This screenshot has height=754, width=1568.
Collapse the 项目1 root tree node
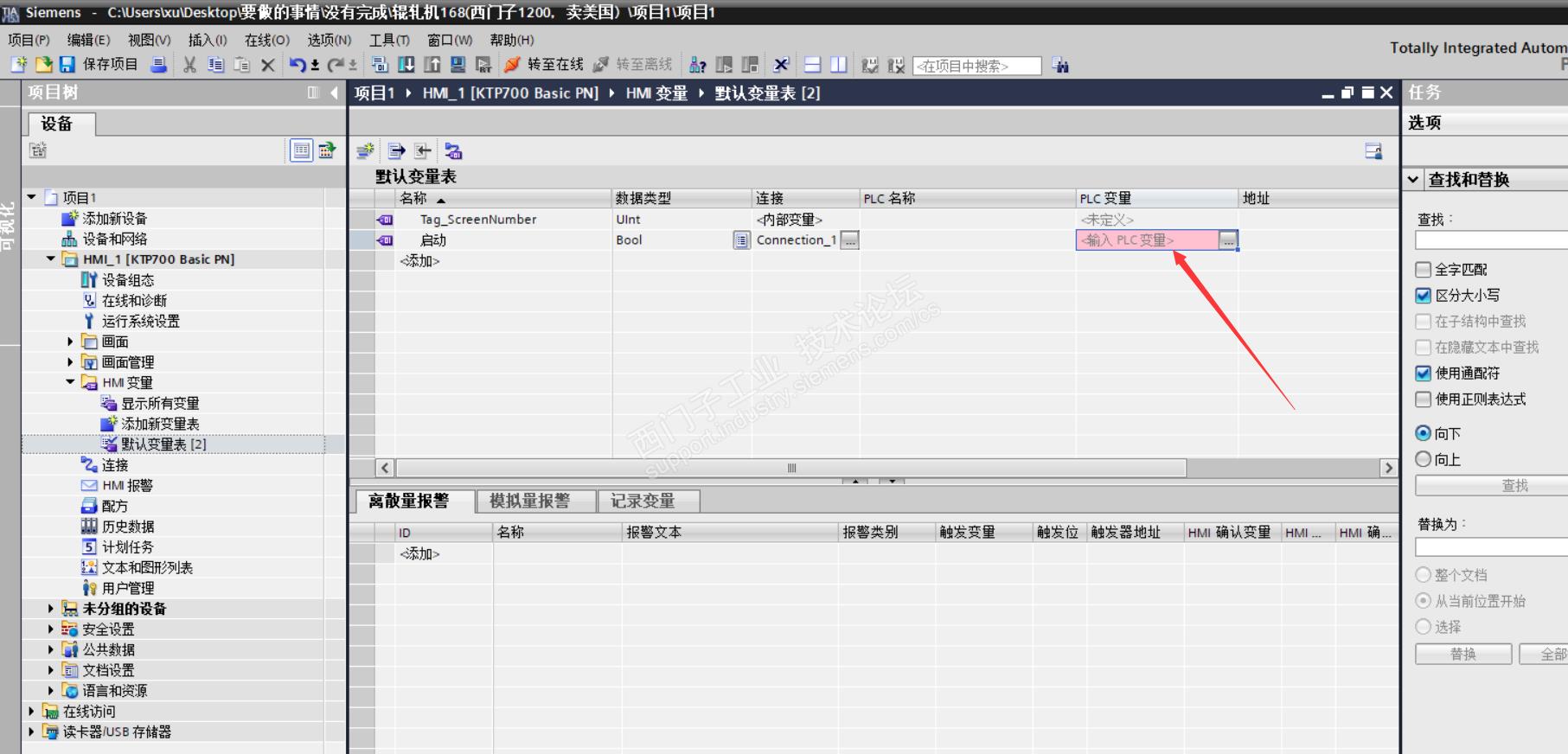click(32, 197)
